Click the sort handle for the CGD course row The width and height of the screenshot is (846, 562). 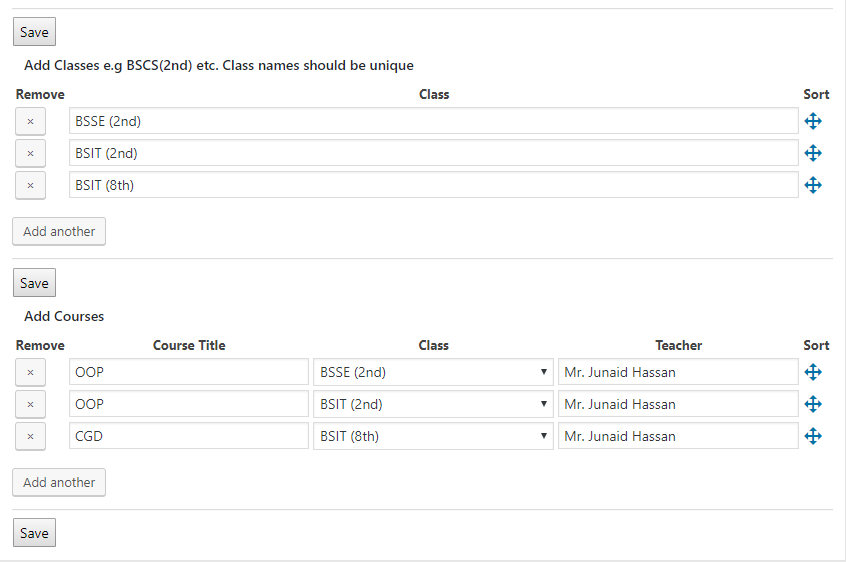(x=813, y=436)
